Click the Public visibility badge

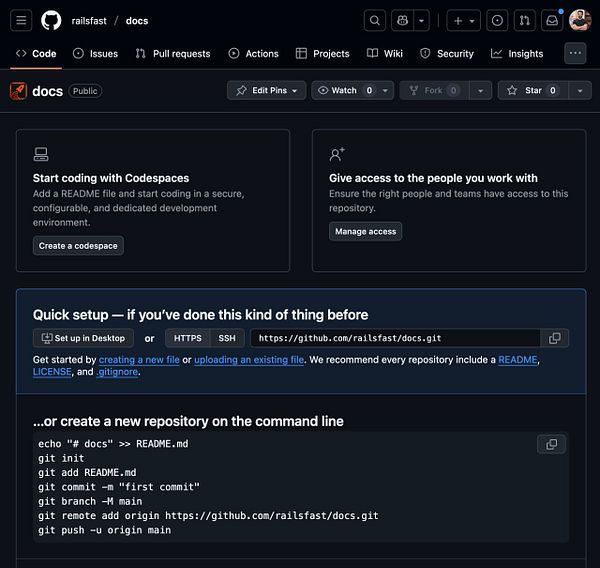(x=85, y=91)
